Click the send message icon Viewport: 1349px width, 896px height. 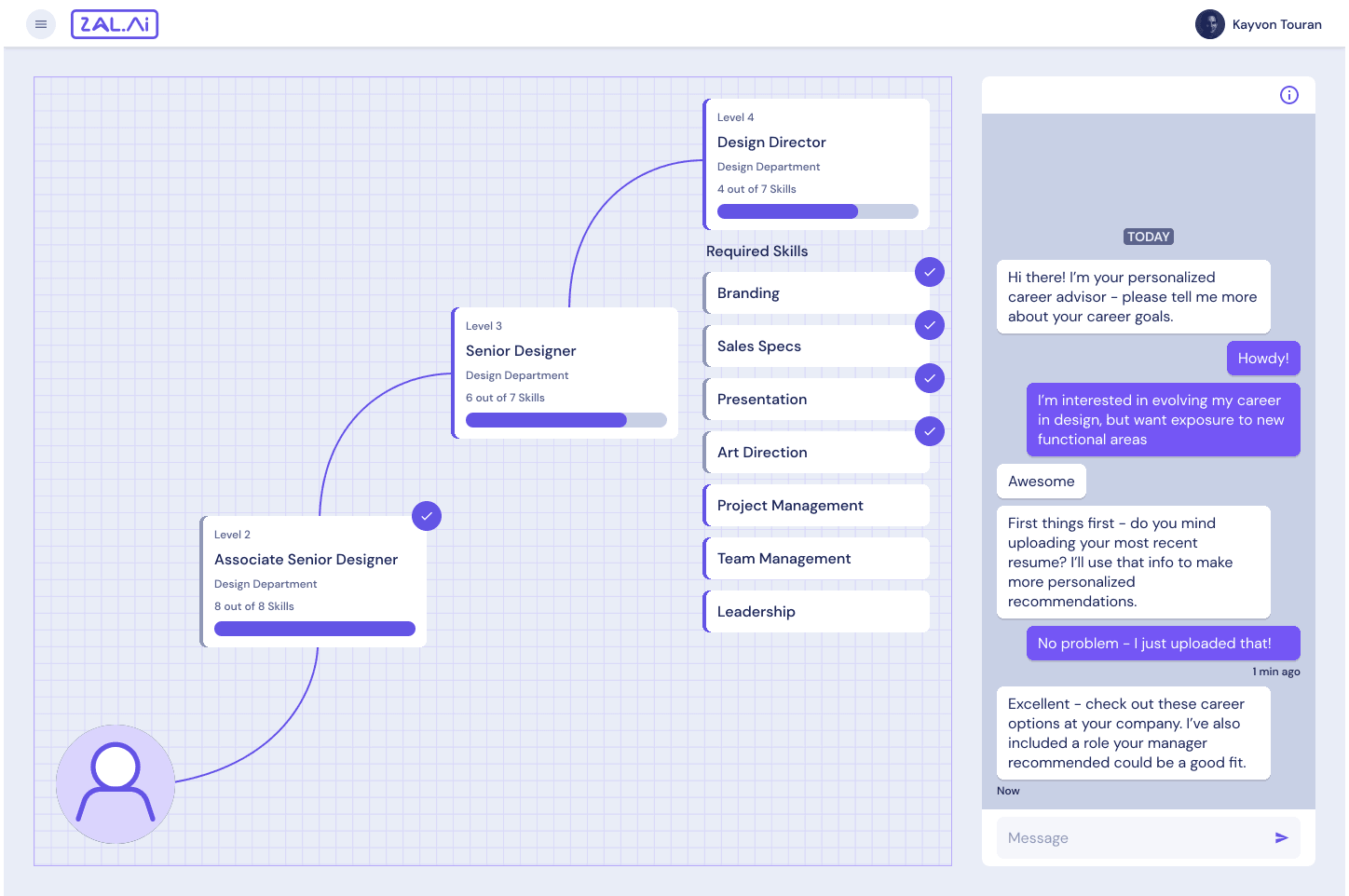pos(1280,837)
